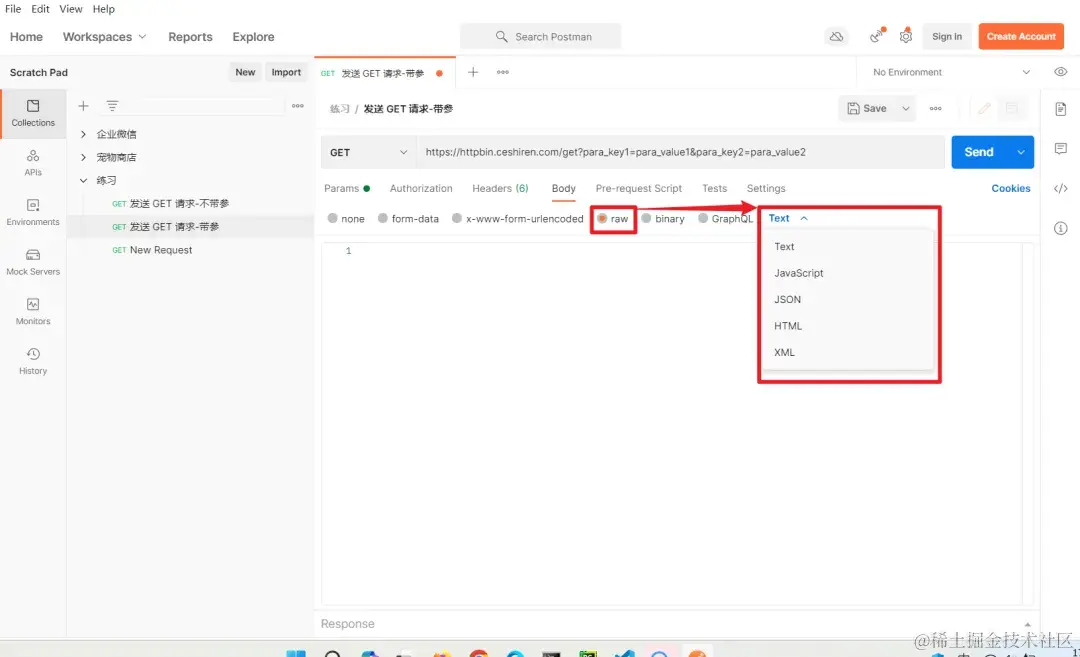This screenshot has width=1080, height=657.
Task: Open the Send button dropdown arrow
Action: [1020, 152]
